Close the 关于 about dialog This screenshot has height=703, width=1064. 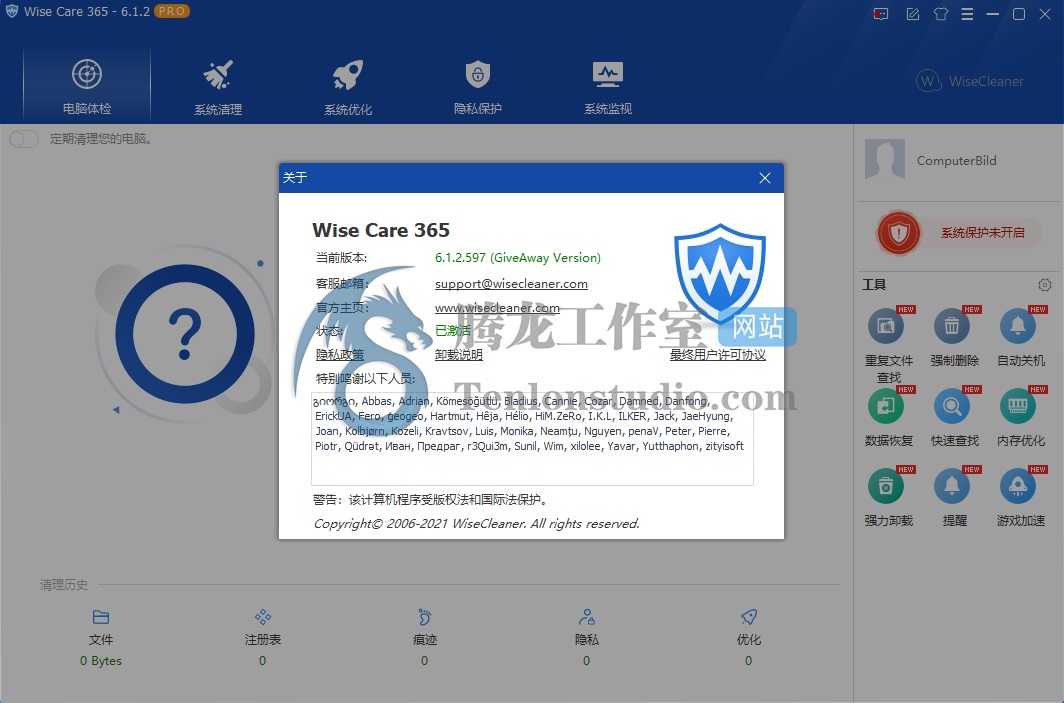(x=765, y=178)
